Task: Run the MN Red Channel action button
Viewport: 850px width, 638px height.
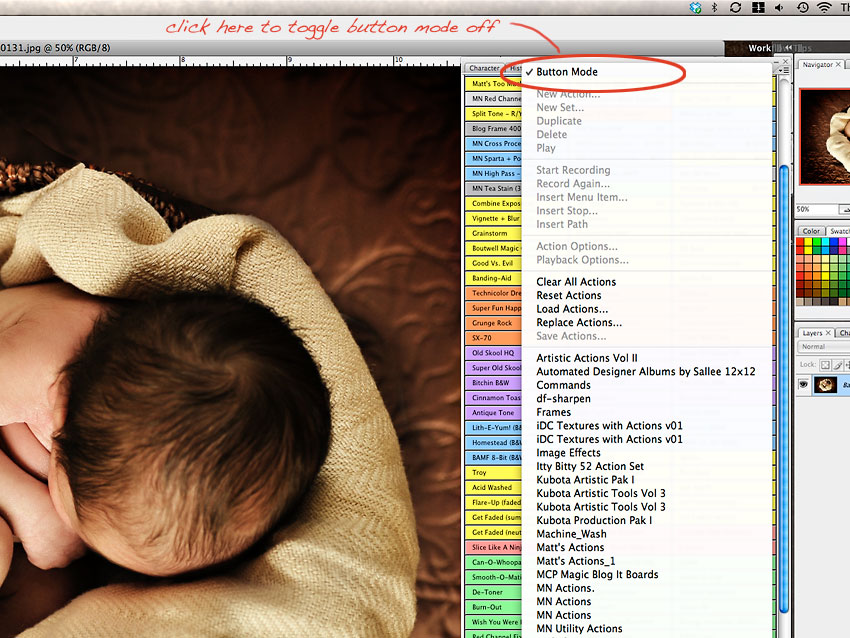Action: [493, 99]
